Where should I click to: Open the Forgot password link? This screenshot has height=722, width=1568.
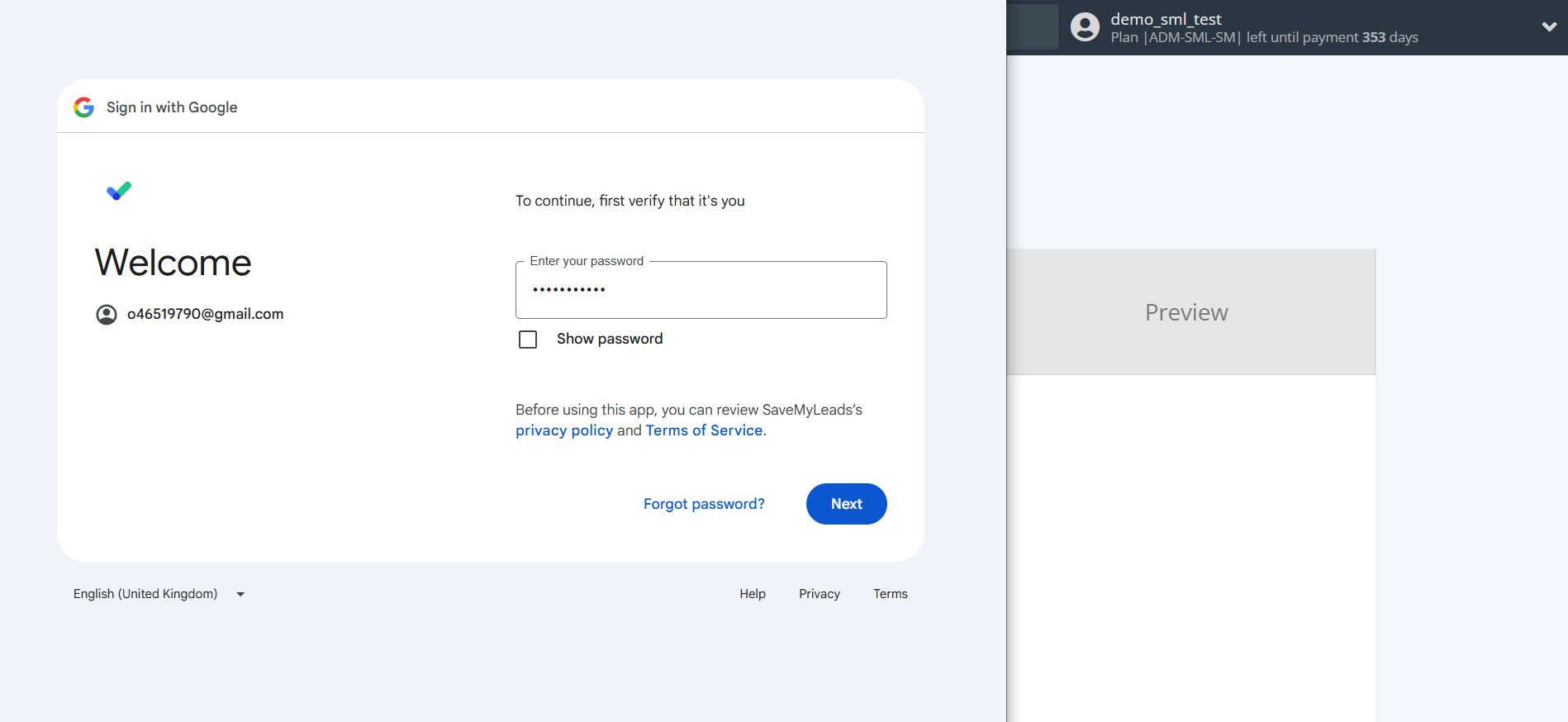704,504
